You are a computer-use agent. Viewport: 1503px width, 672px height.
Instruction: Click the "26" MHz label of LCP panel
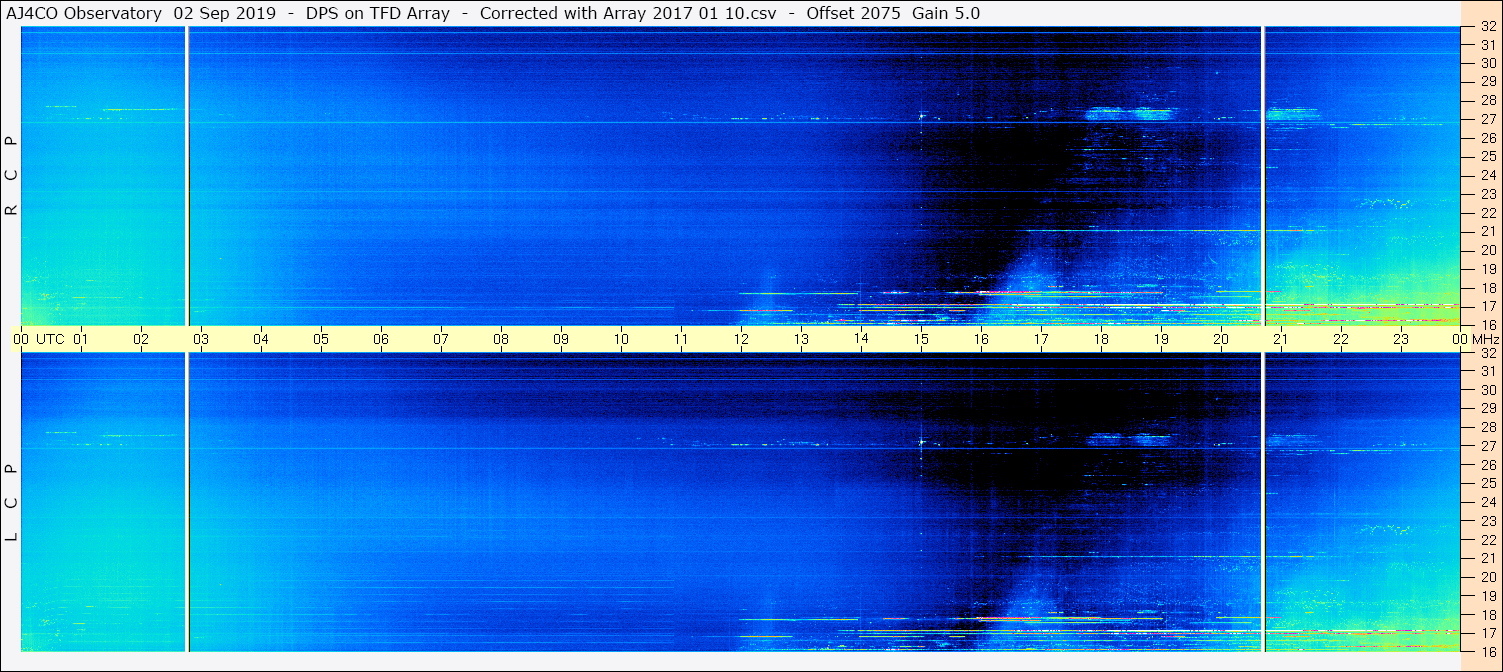(1488, 465)
